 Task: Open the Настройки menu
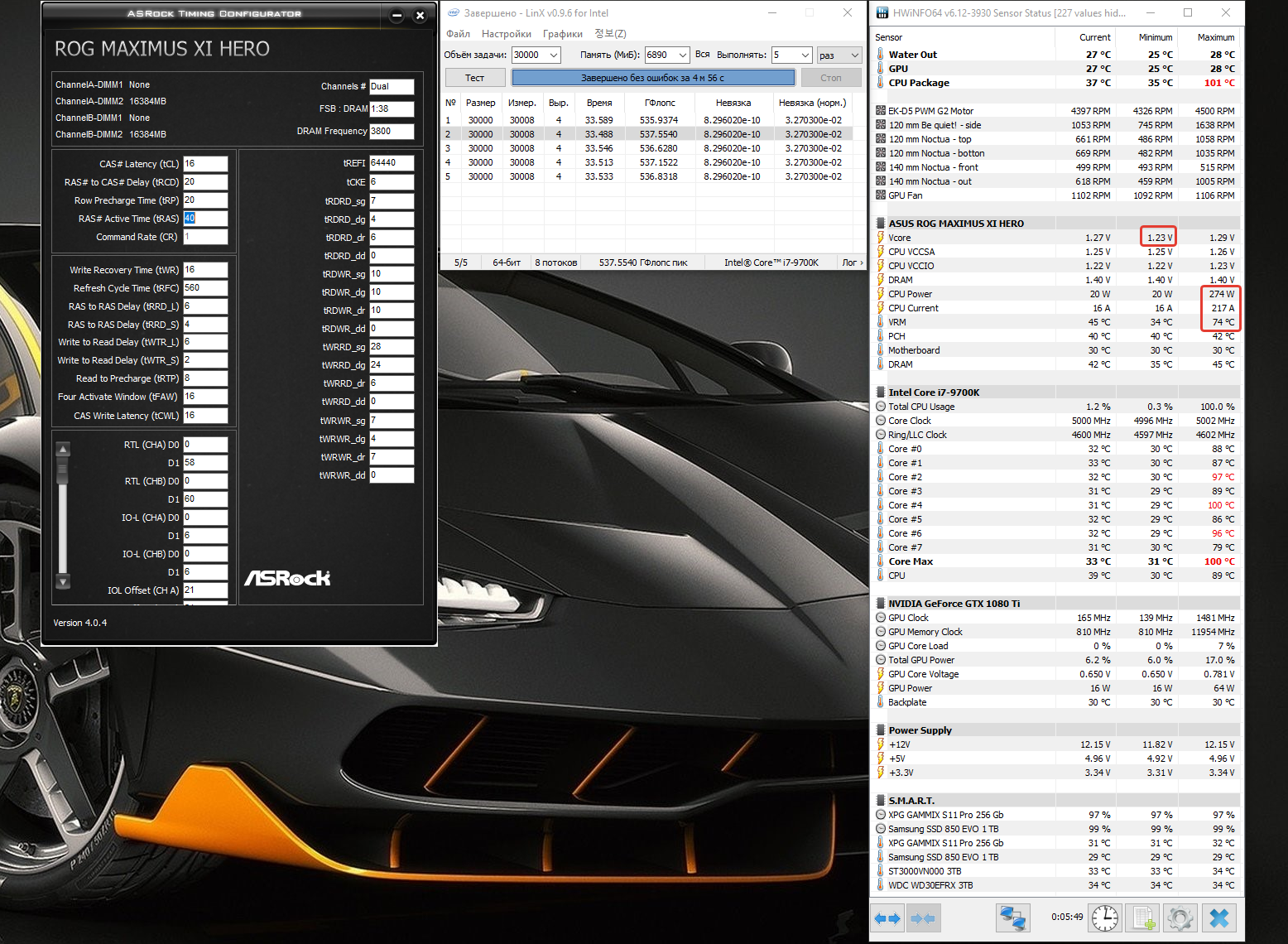point(506,34)
